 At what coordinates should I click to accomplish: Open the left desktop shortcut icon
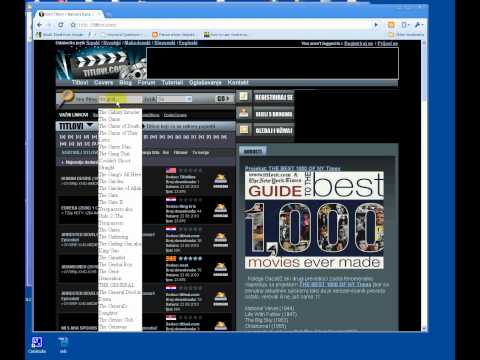point(37,345)
